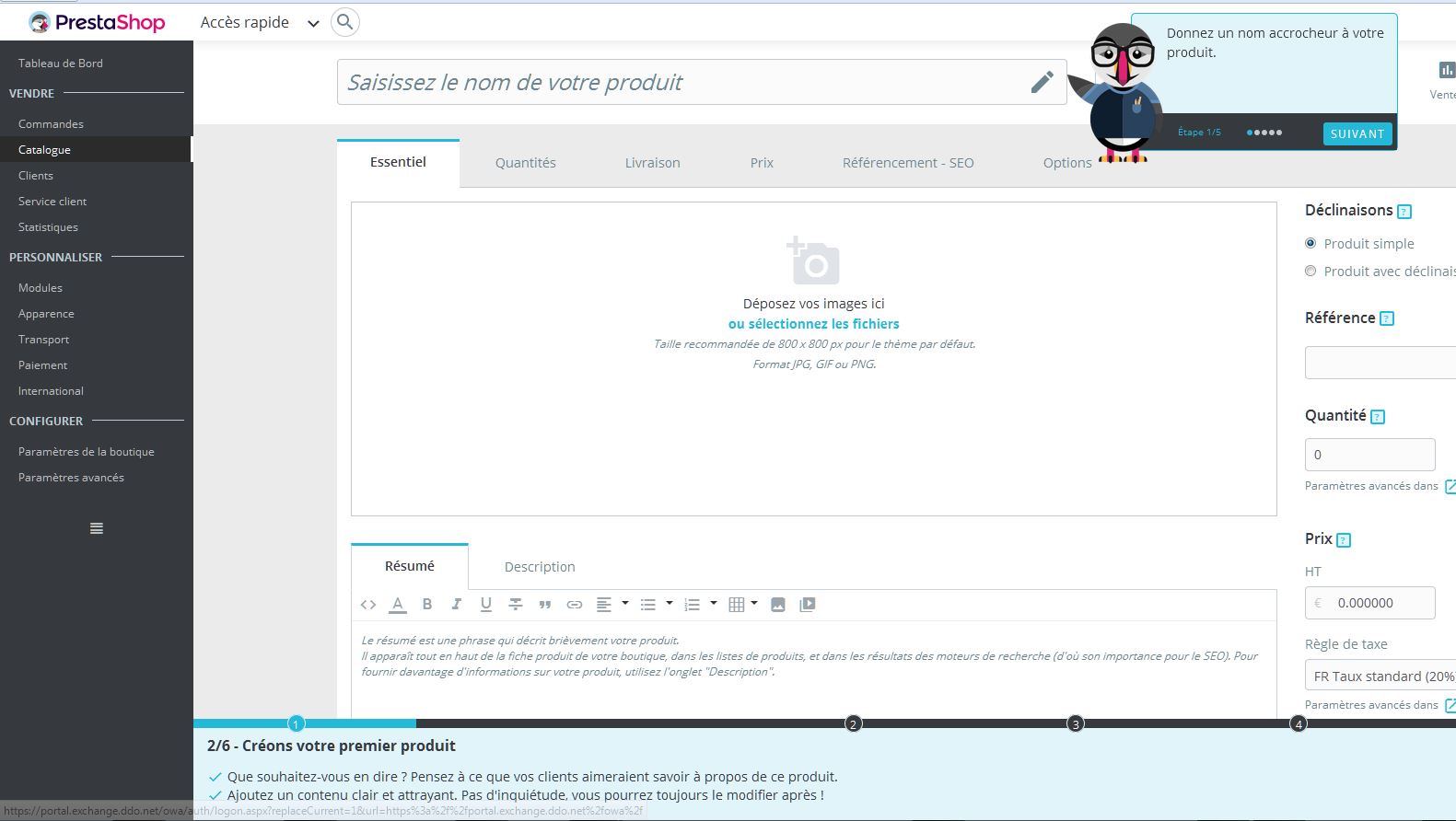The image size is (1456, 821).
Task: Switch to the Quantités tab
Action: tap(526, 163)
